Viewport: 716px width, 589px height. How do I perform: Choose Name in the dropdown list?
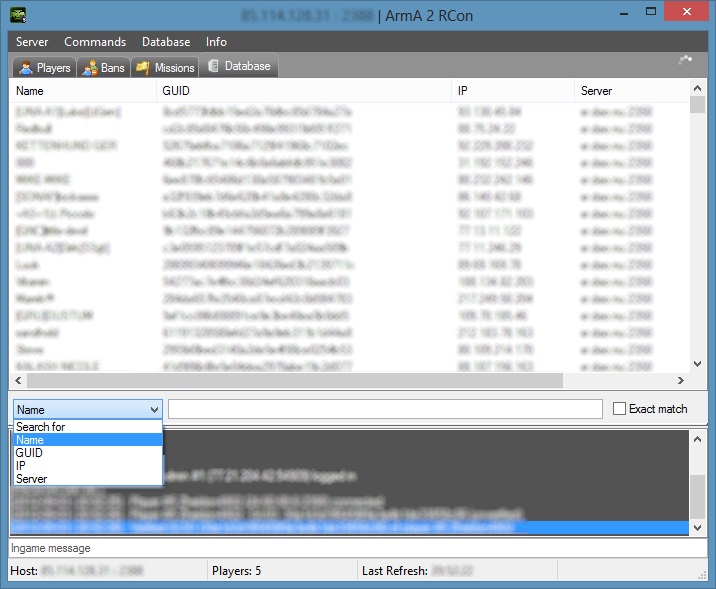pyautogui.click(x=88, y=440)
